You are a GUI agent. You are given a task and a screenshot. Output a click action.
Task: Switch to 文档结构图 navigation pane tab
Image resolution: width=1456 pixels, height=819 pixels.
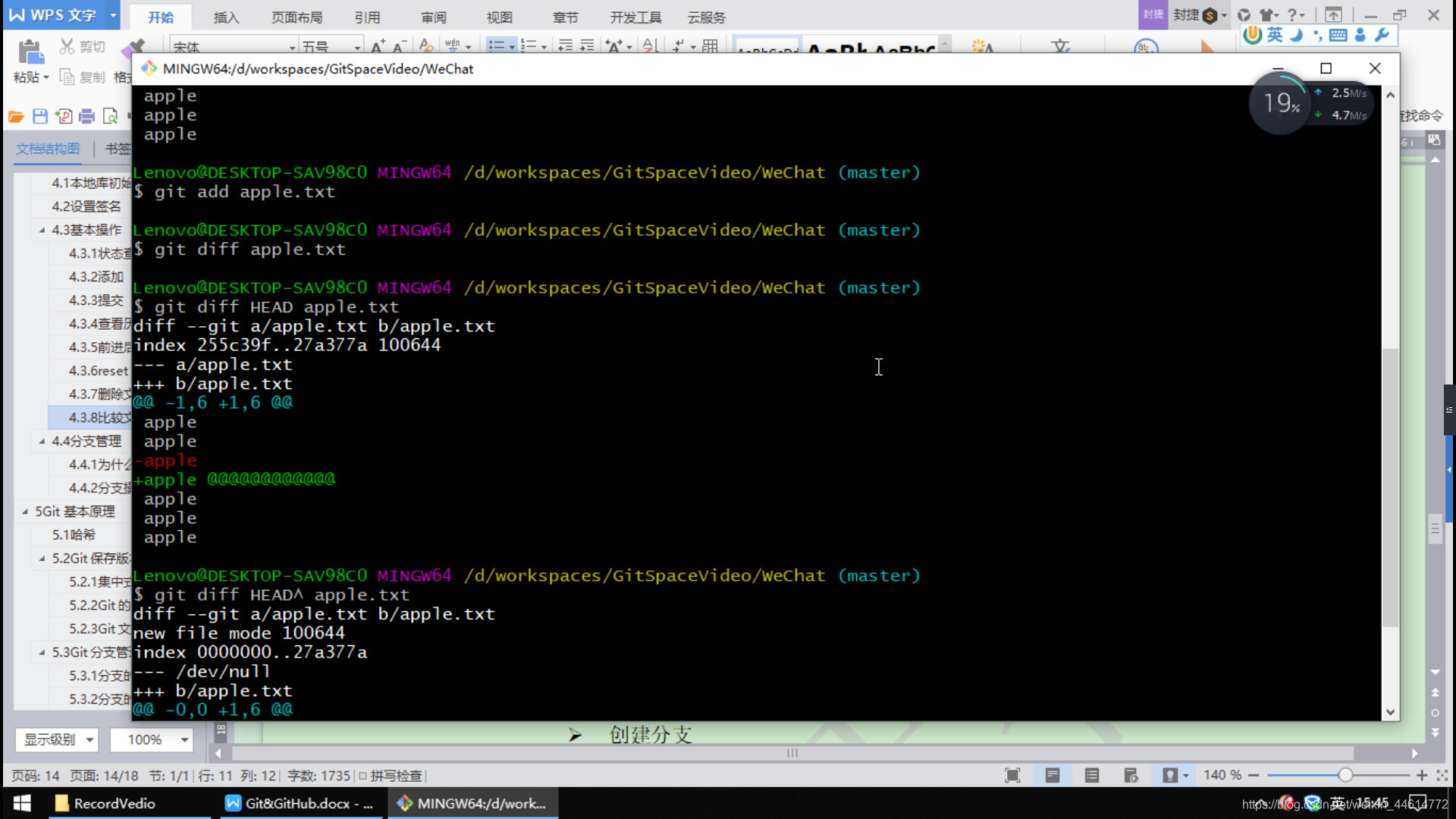click(x=48, y=149)
